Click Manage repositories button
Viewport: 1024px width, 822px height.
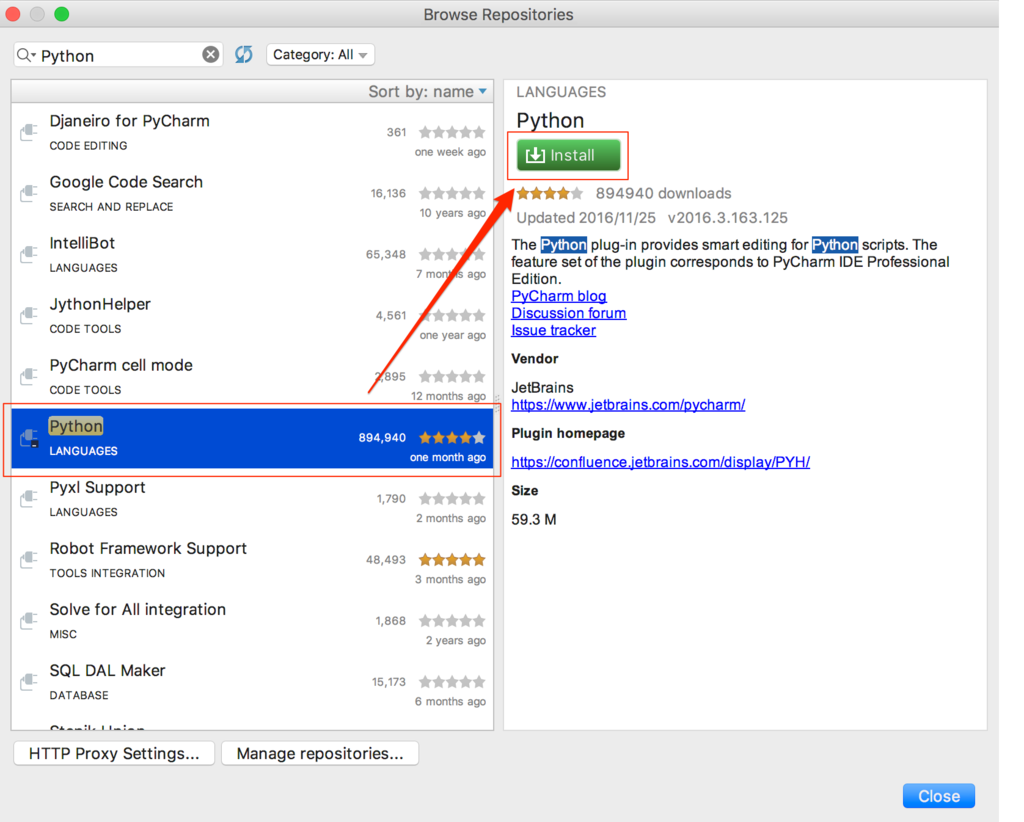(320, 753)
